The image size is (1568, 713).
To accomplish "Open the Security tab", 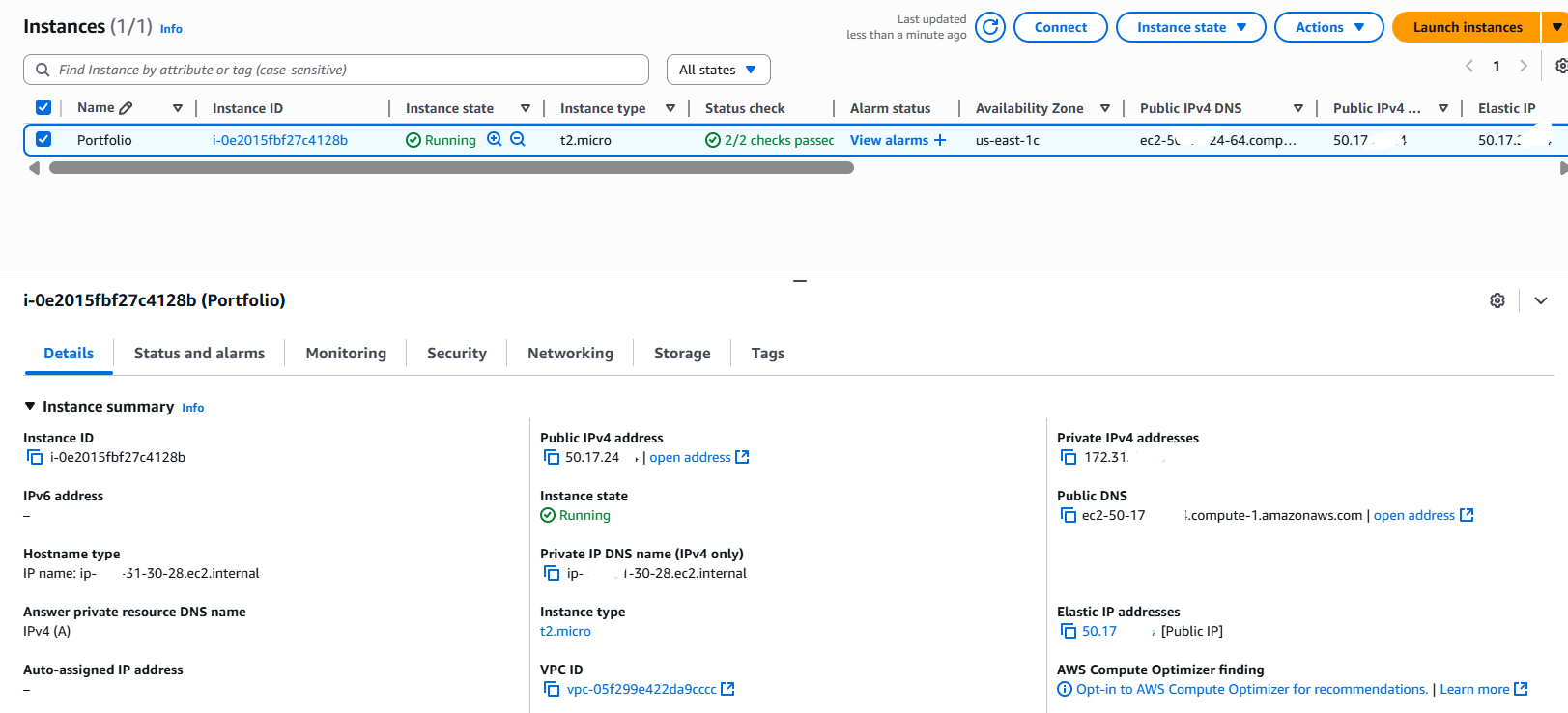I will (457, 354).
